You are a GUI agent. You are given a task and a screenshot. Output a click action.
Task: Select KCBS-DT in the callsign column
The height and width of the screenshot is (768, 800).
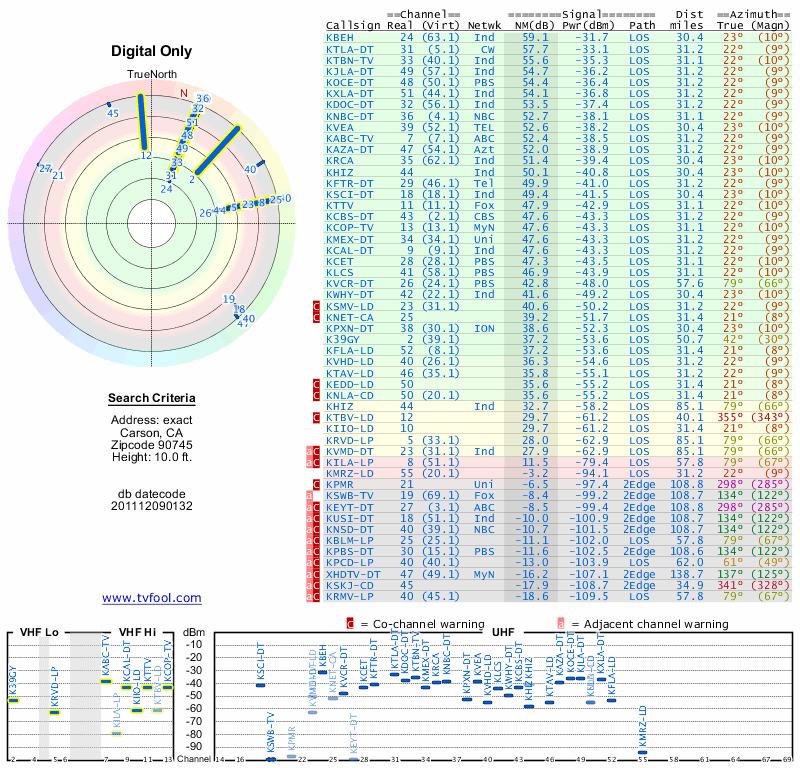click(349, 216)
